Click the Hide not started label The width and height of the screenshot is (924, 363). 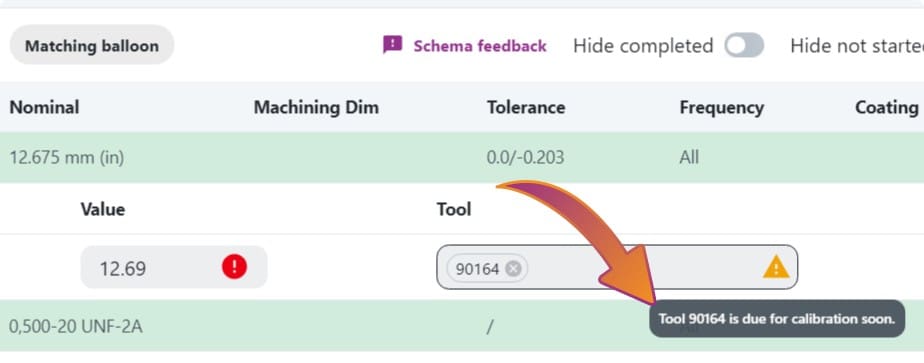tap(857, 46)
